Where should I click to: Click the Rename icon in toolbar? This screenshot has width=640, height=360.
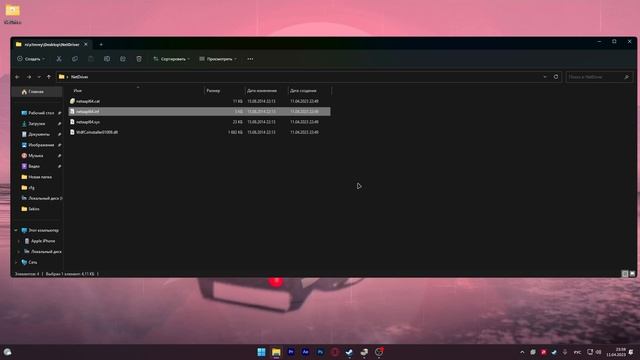pos(107,59)
